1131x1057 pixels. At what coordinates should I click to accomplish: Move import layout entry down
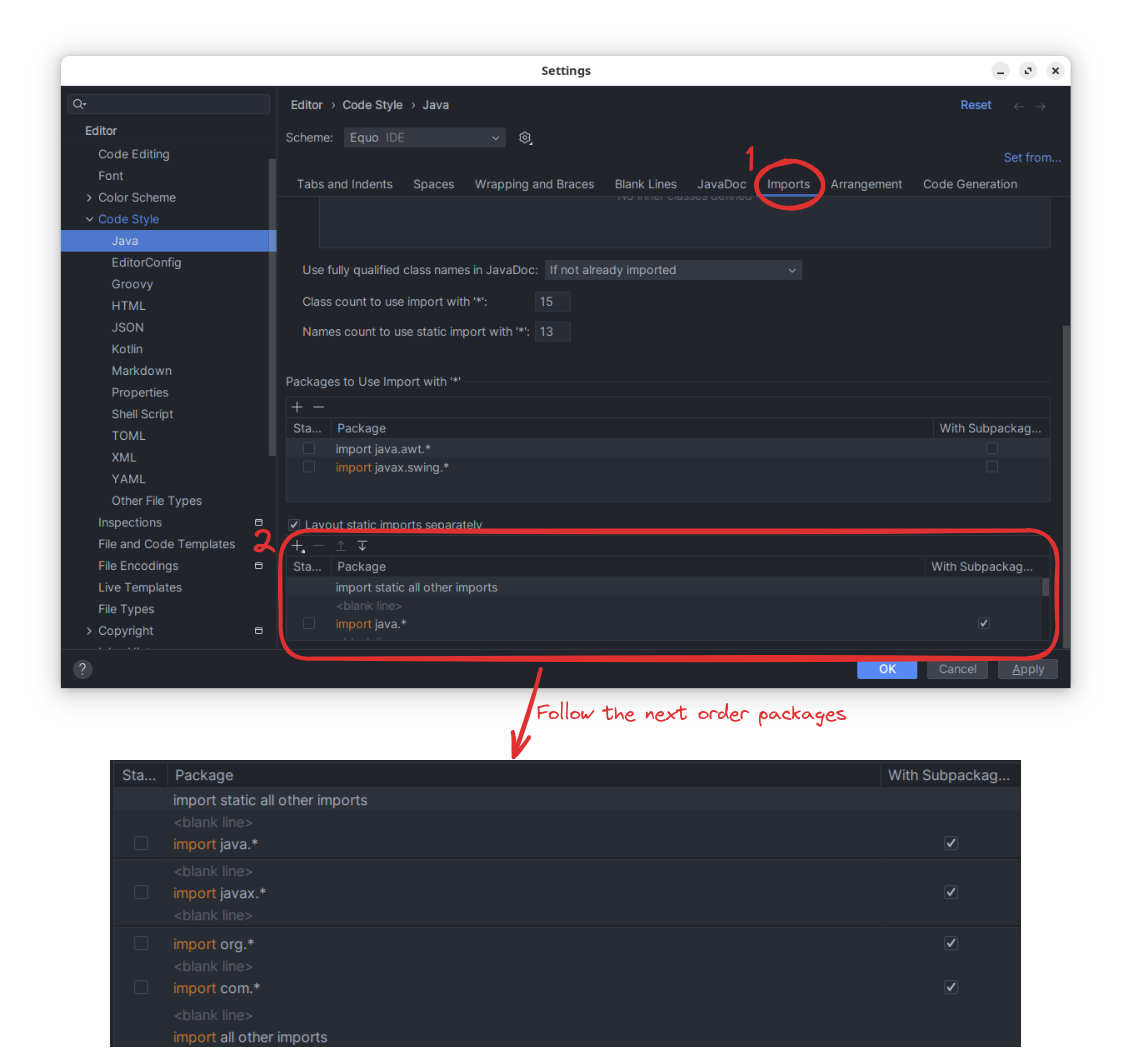362,546
